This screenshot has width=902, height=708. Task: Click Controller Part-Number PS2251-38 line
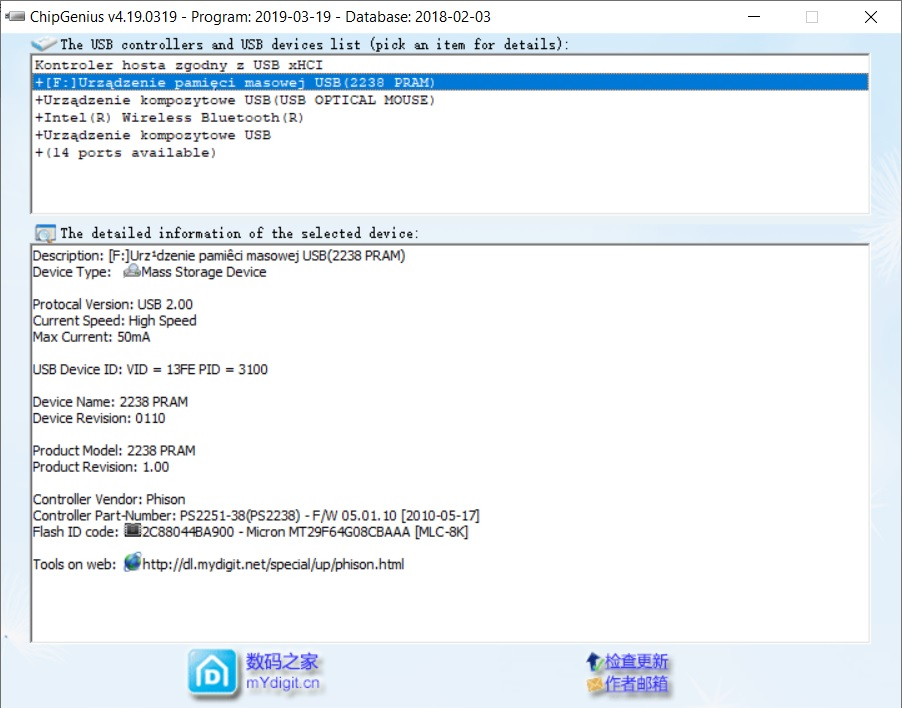pyautogui.click(x=256, y=515)
